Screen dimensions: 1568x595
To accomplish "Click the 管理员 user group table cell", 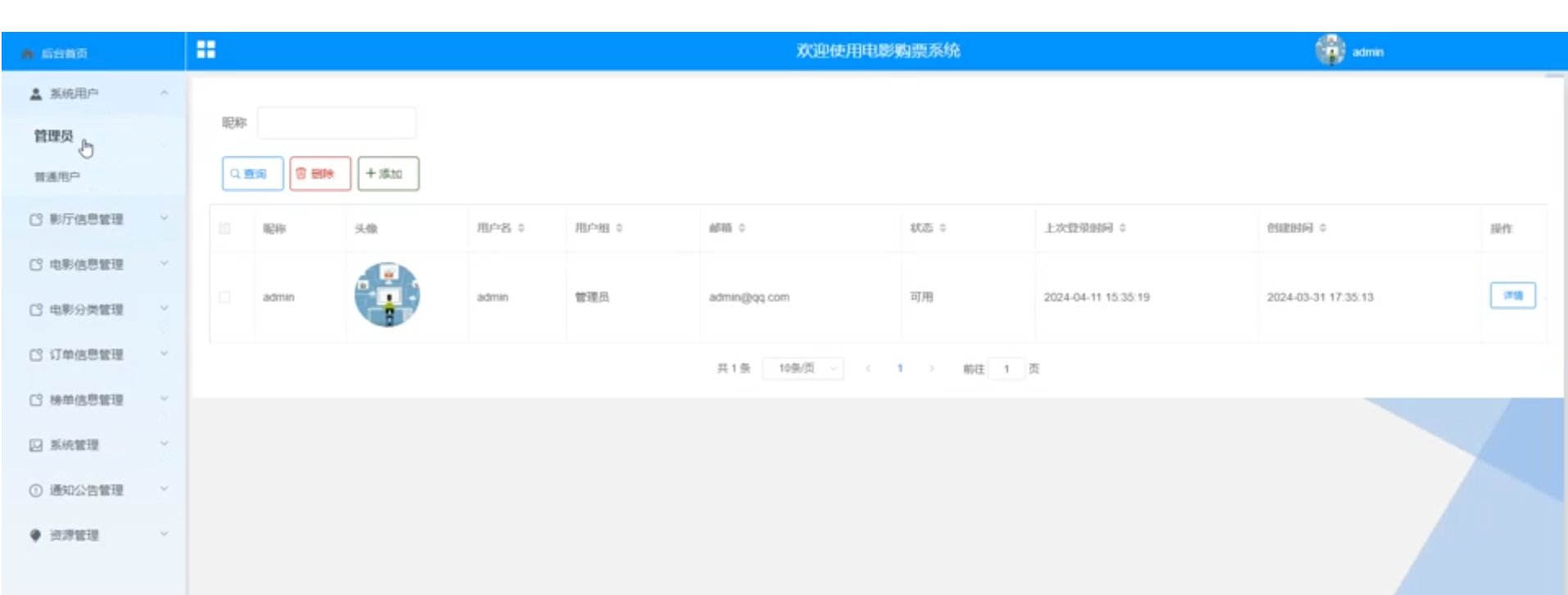I will [x=591, y=297].
